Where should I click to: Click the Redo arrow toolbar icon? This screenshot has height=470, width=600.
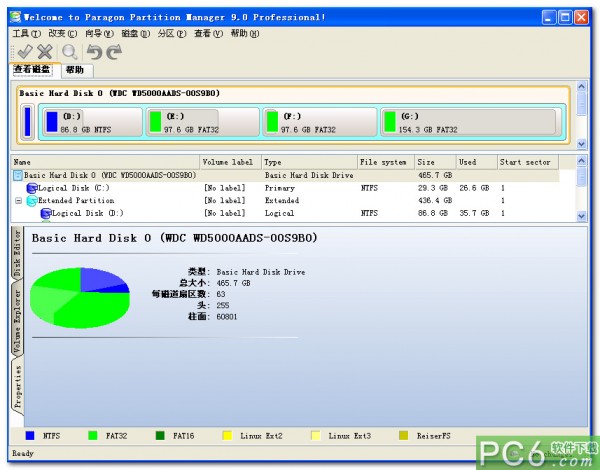pyautogui.click(x=114, y=52)
